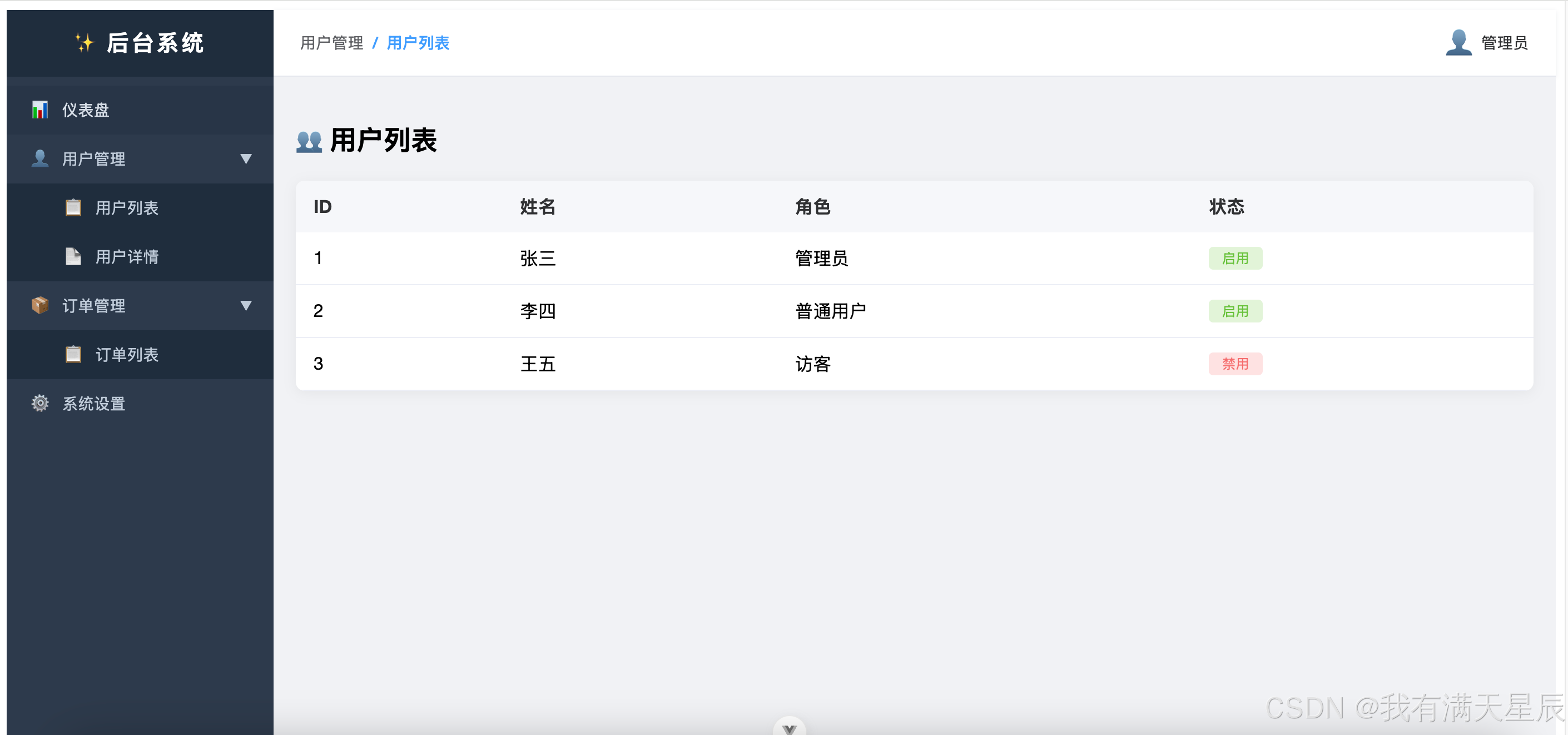Image resolution: width=1568 pixels, height=735 pixels.
Task: Click the 管理员 label in top right header
Action: [1504, 43]
